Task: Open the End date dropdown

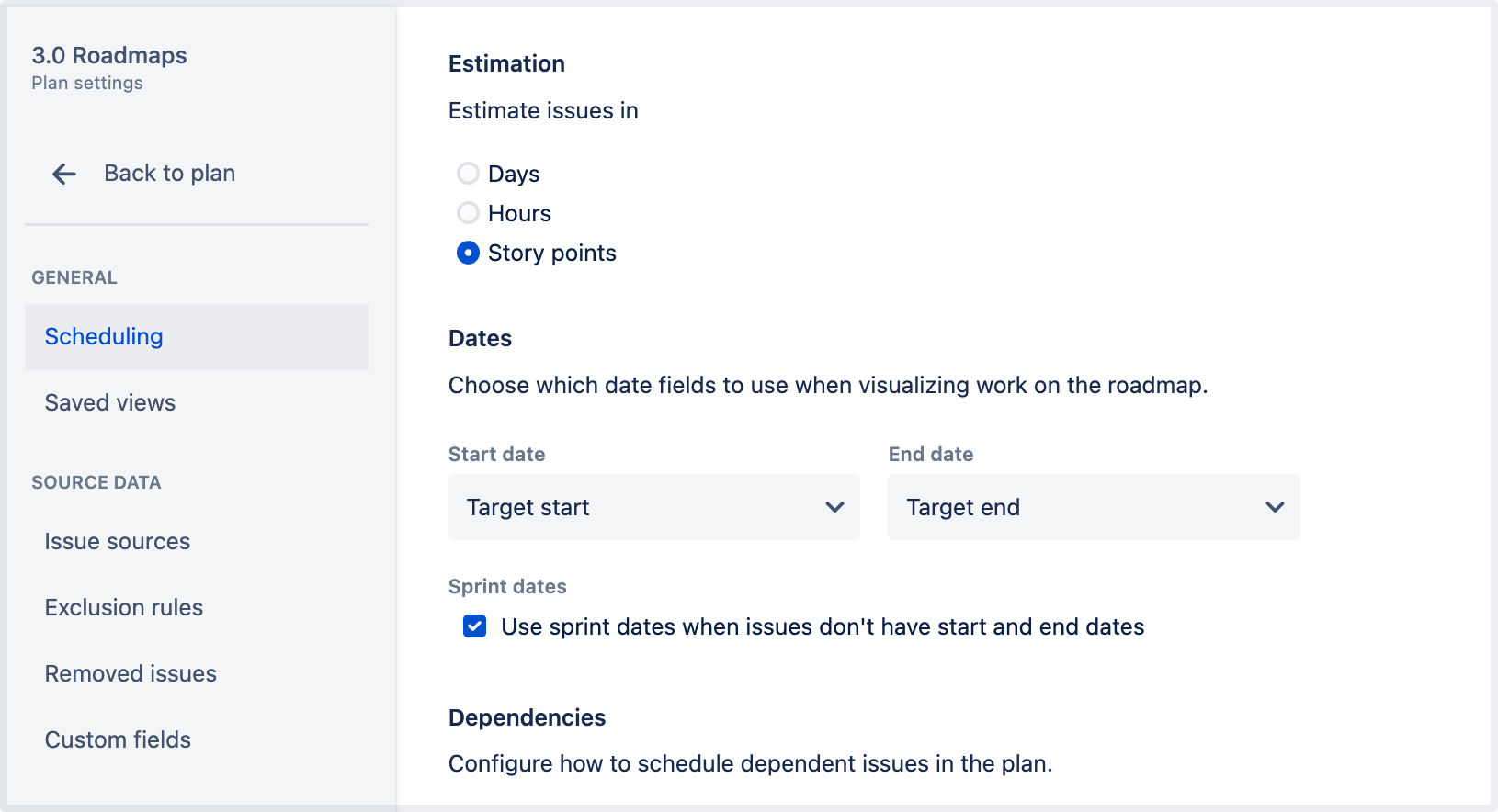Action: tap(1094, 507)
